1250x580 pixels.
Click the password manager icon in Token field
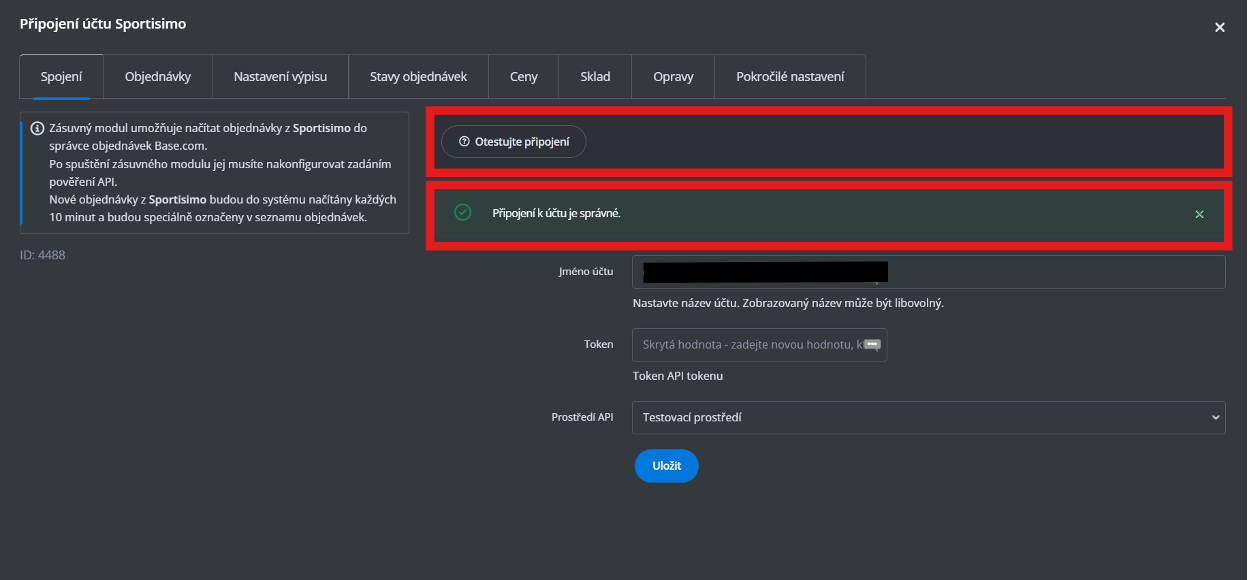(x=872, y=344)
